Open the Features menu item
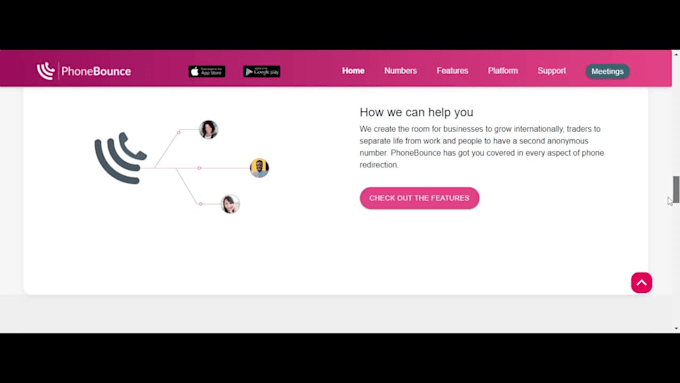Screen dimensions: 680x383 pyautogui.click(x=452, y=71)
